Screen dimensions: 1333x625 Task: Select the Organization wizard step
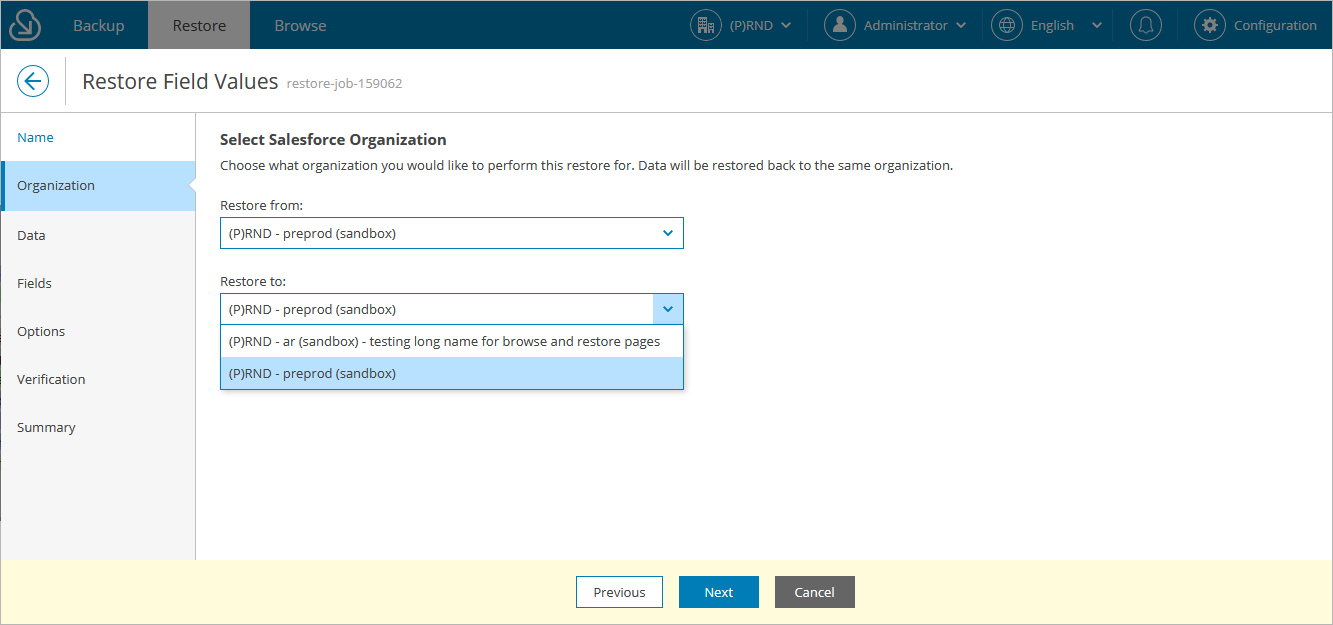tap(98, 185)
